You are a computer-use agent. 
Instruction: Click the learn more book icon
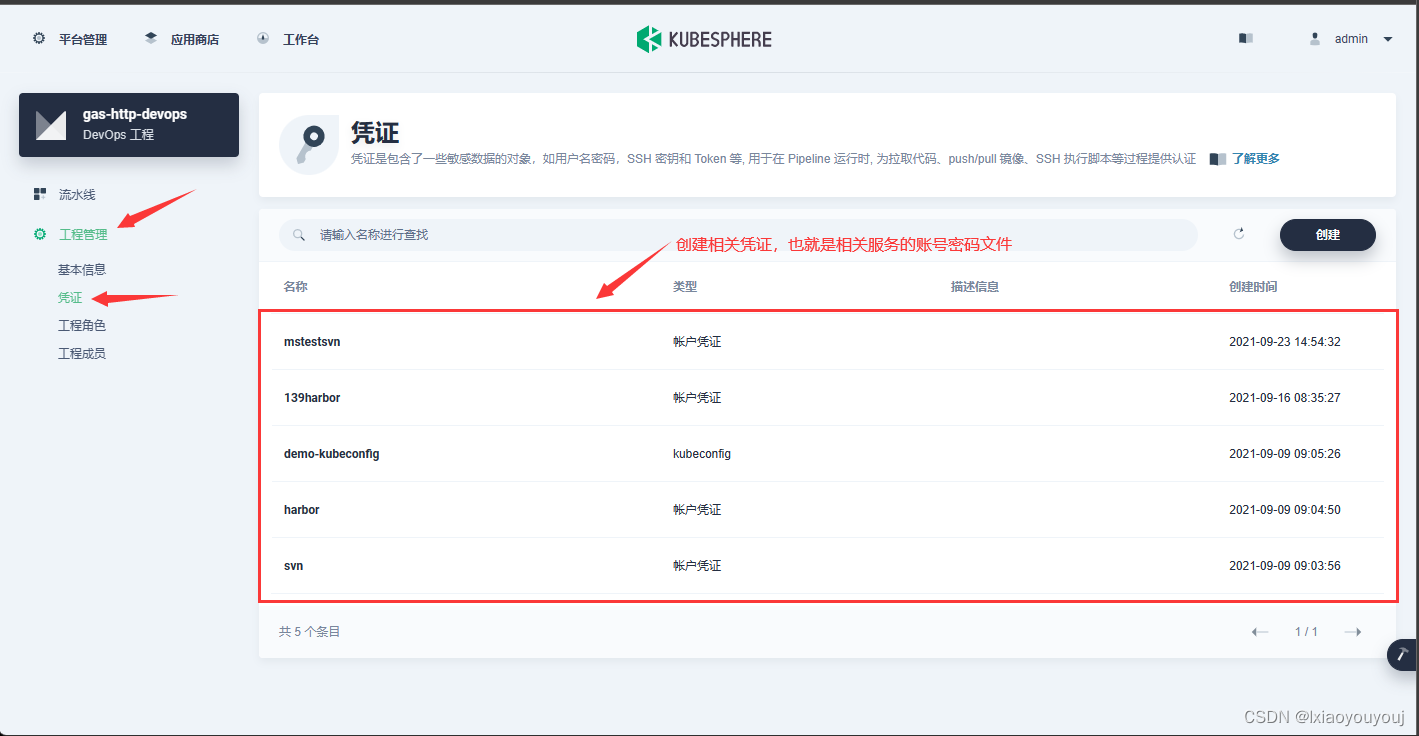(x=1217, y=159)
